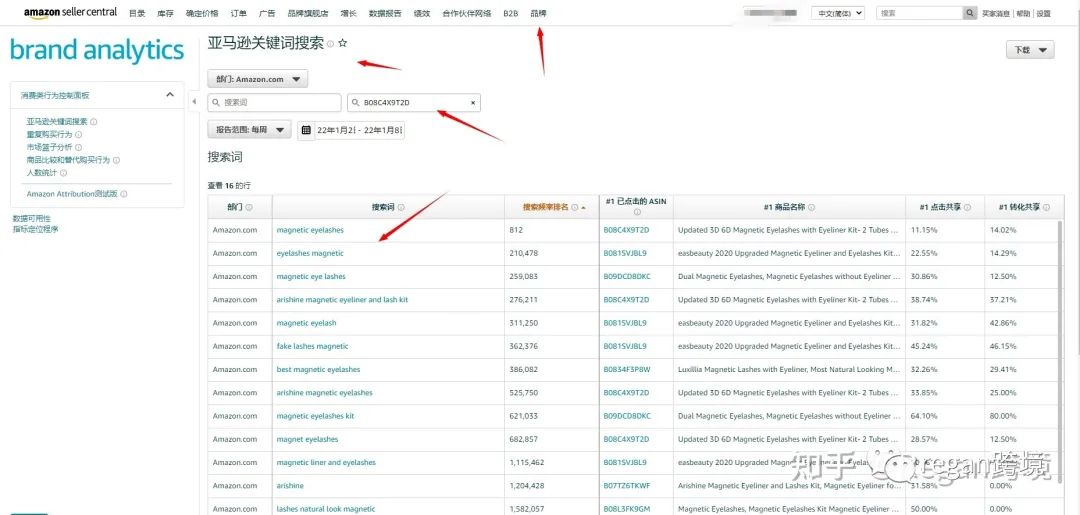
Task: Open the 合作伙伴网络 menu
Action: [x=466, y=13]
